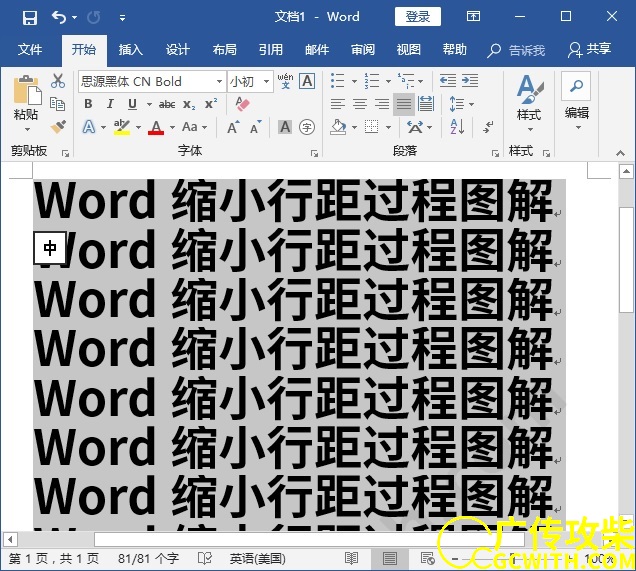The height and width of the screenshot is (571, 636).
Task: Decrease font size
Action: point(256,127)
